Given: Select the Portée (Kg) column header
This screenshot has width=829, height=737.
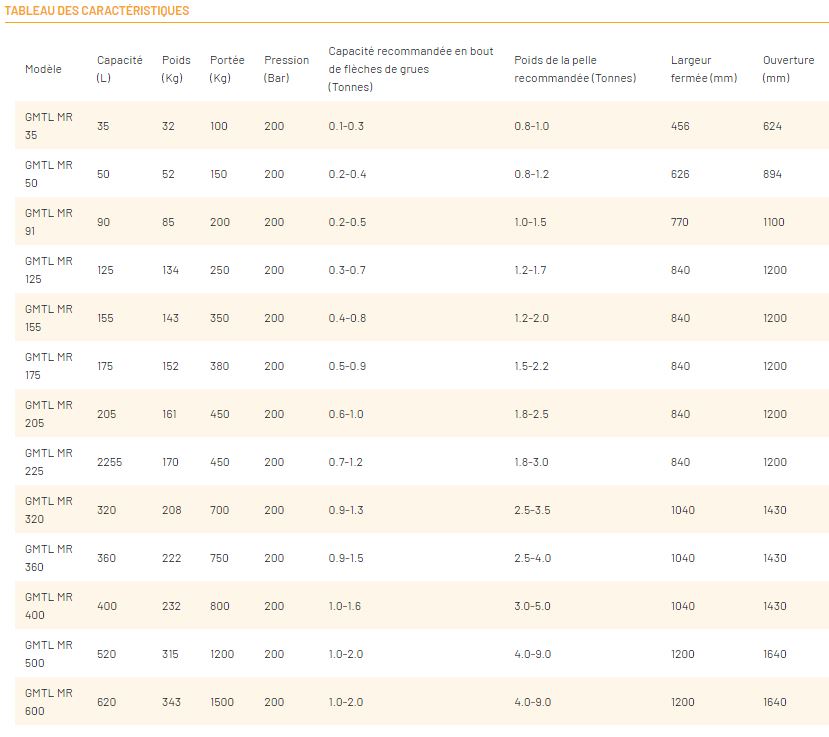Looking at the screenshot, I should click(227, 69).
